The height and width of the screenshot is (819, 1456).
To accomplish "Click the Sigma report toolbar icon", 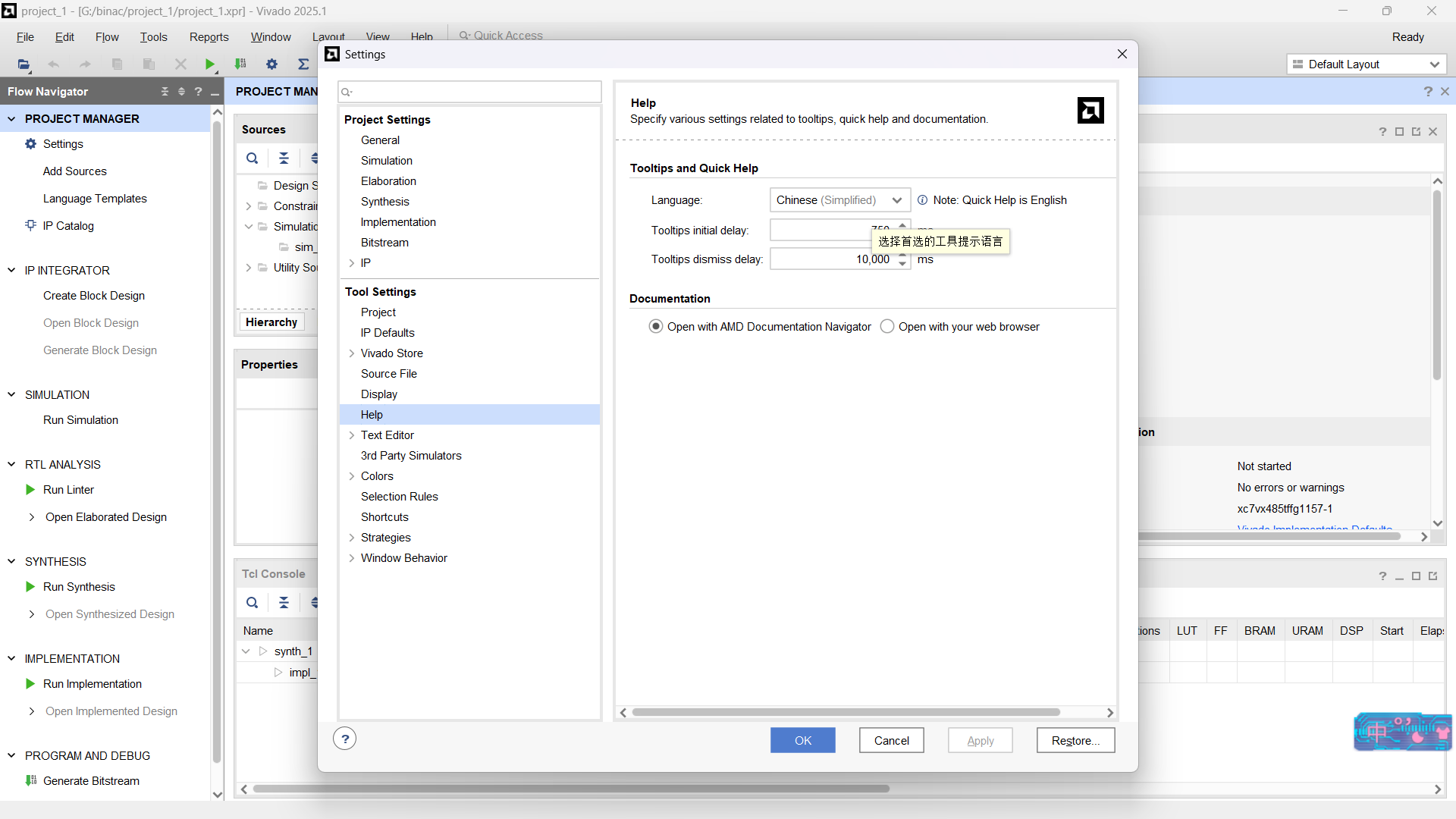I will 303,64.
